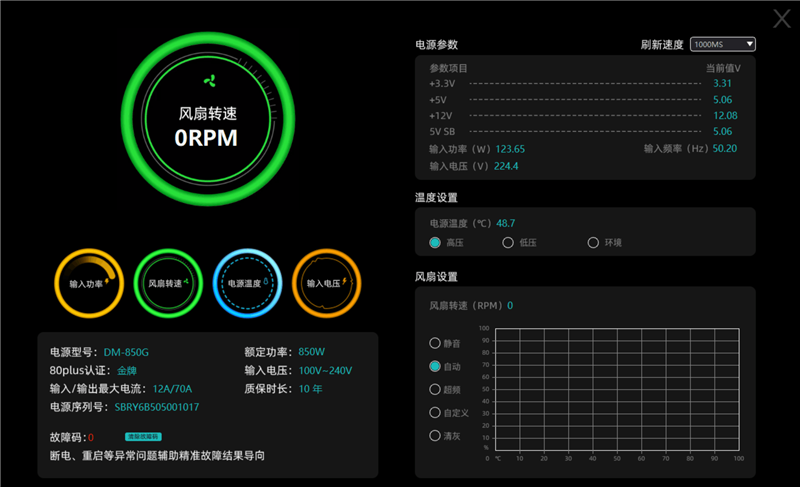Select the 输入电压 orange circular gauge
This screenshot has width=800, height=487.
coord(327,283)
